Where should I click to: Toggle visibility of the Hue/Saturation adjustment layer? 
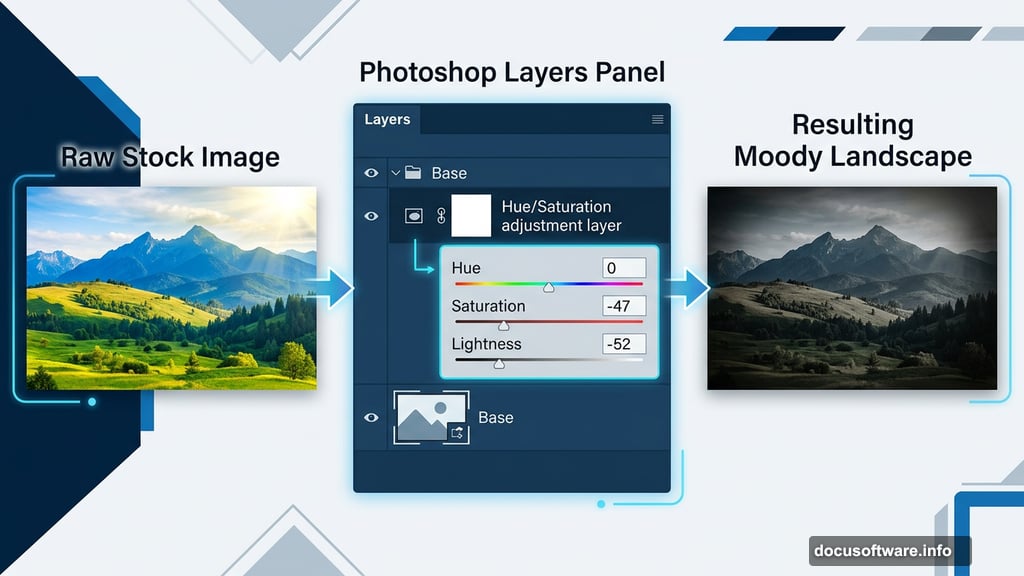click(x=371, y=214)
